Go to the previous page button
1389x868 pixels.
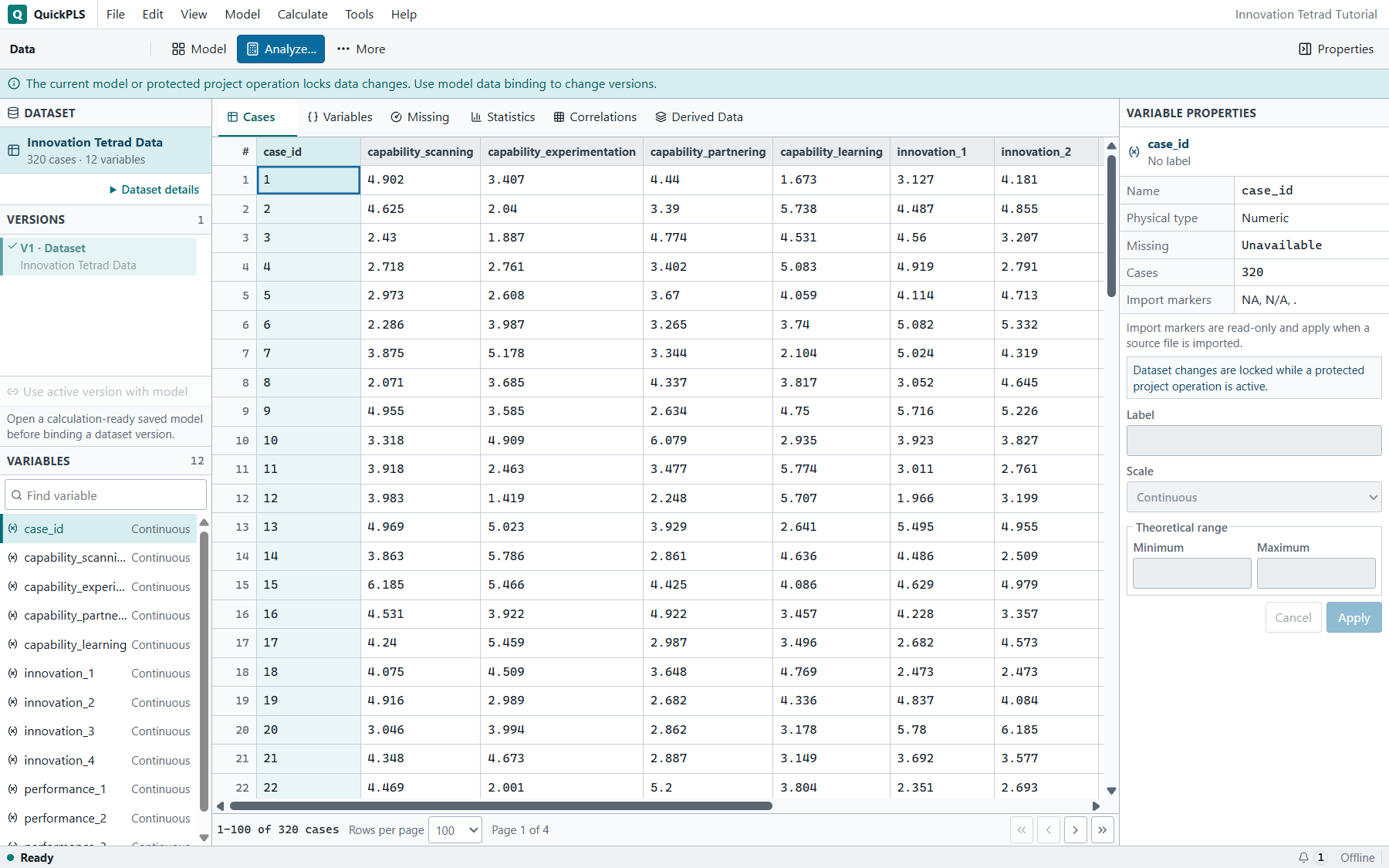coord(1049,830)
